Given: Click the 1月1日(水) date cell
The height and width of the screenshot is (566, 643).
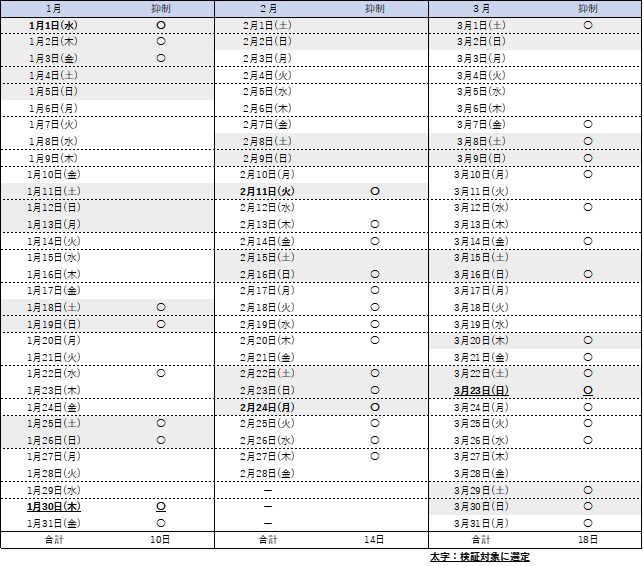Looking at the screenshot, I should tap(53, 25).
